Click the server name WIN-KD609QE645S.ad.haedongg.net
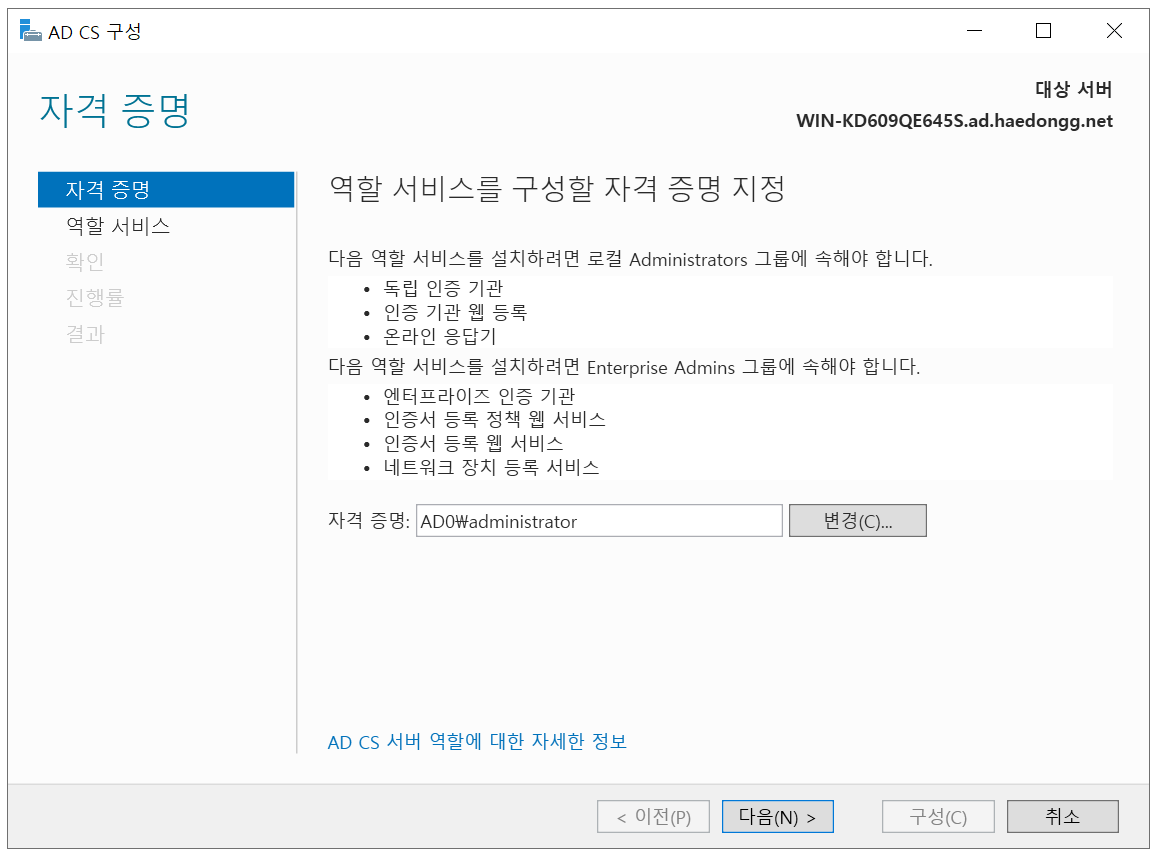1157x855 pixels. click(954, 121)
